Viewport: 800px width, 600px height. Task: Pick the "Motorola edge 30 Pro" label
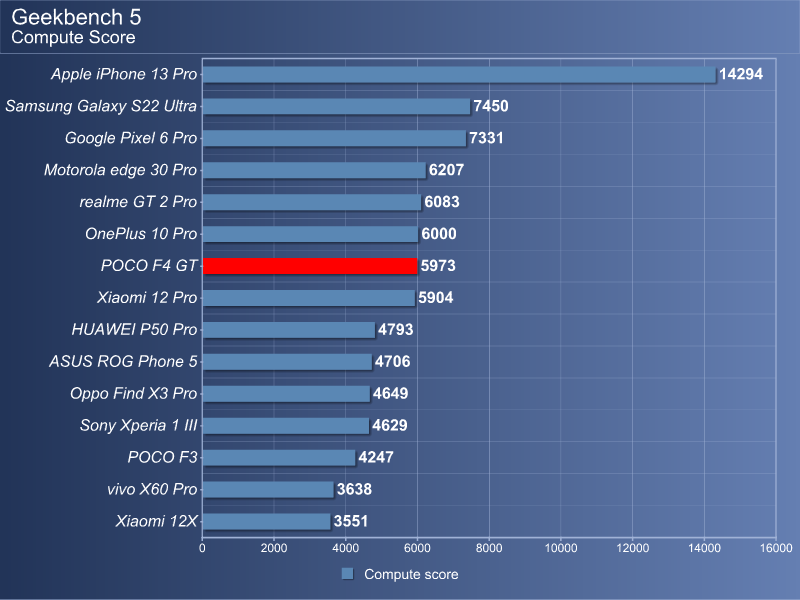[x=120, y=170]
